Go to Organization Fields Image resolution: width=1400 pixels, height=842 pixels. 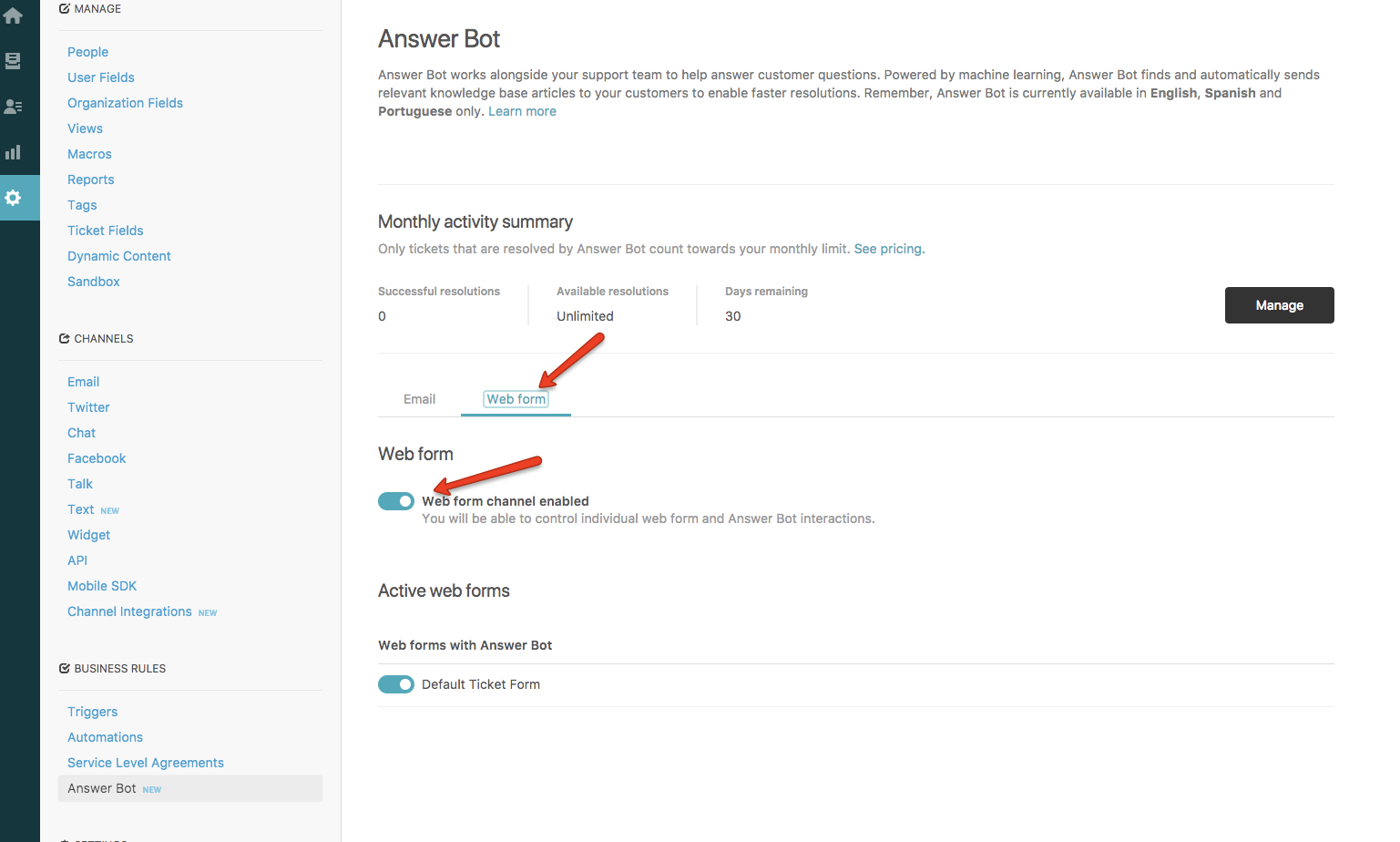(x=125, y=103)
